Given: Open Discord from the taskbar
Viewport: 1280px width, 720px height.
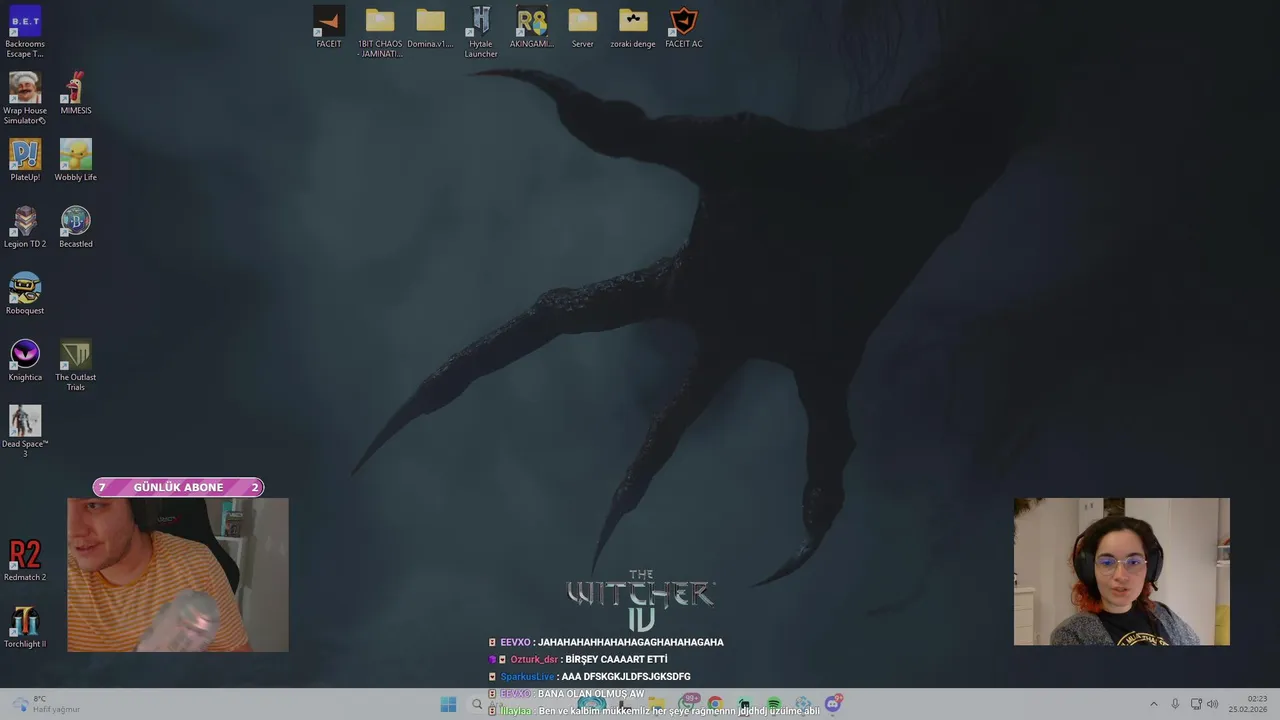Looking at the screenshot, I should pyautogui.click(x=833, y=704).
